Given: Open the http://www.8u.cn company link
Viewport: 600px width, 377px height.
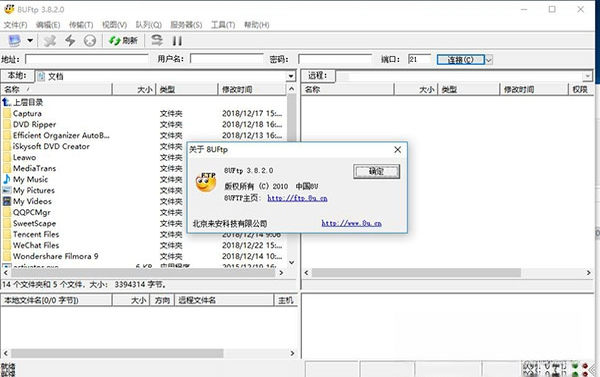Looking at the screenshot, I should click(351, 223).
